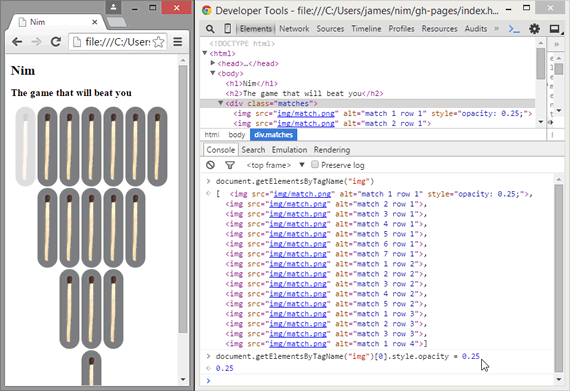Click the Inspect element magnifier icon
Viewport: 570px width, 391px height.
pyautogui.click(x=210, y=29)
